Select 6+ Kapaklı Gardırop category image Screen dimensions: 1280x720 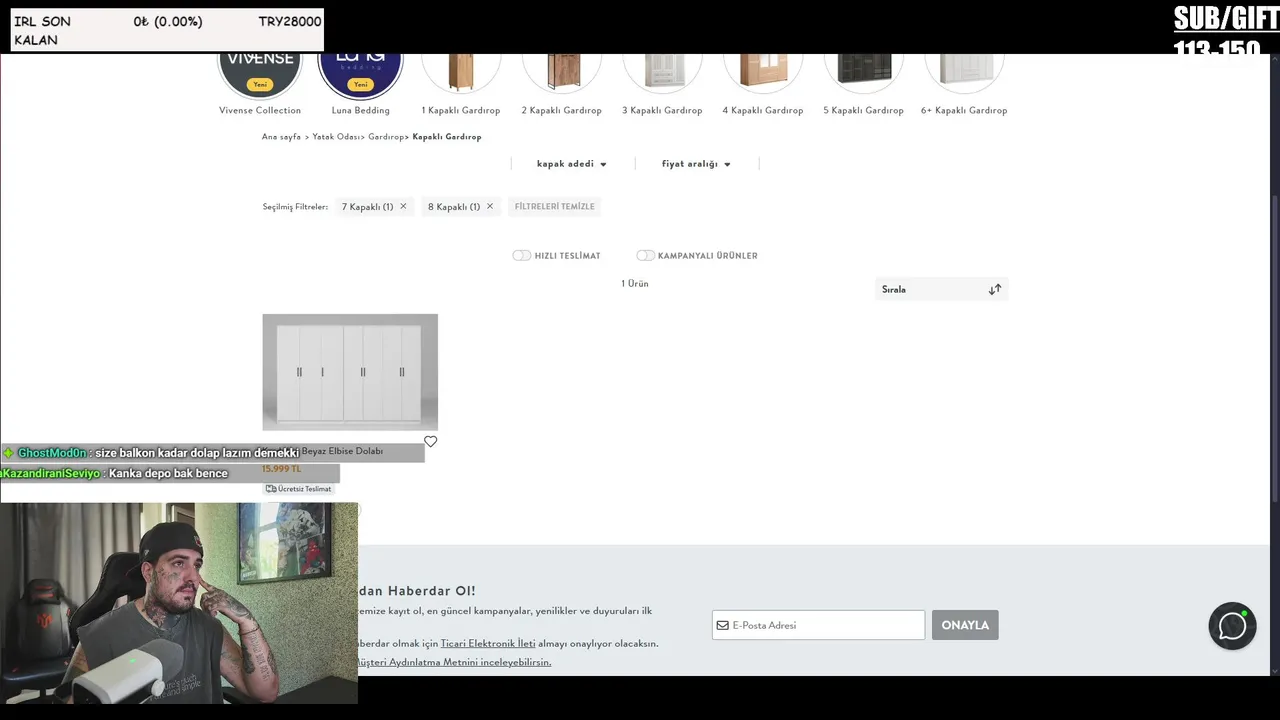tap(964, 72)
